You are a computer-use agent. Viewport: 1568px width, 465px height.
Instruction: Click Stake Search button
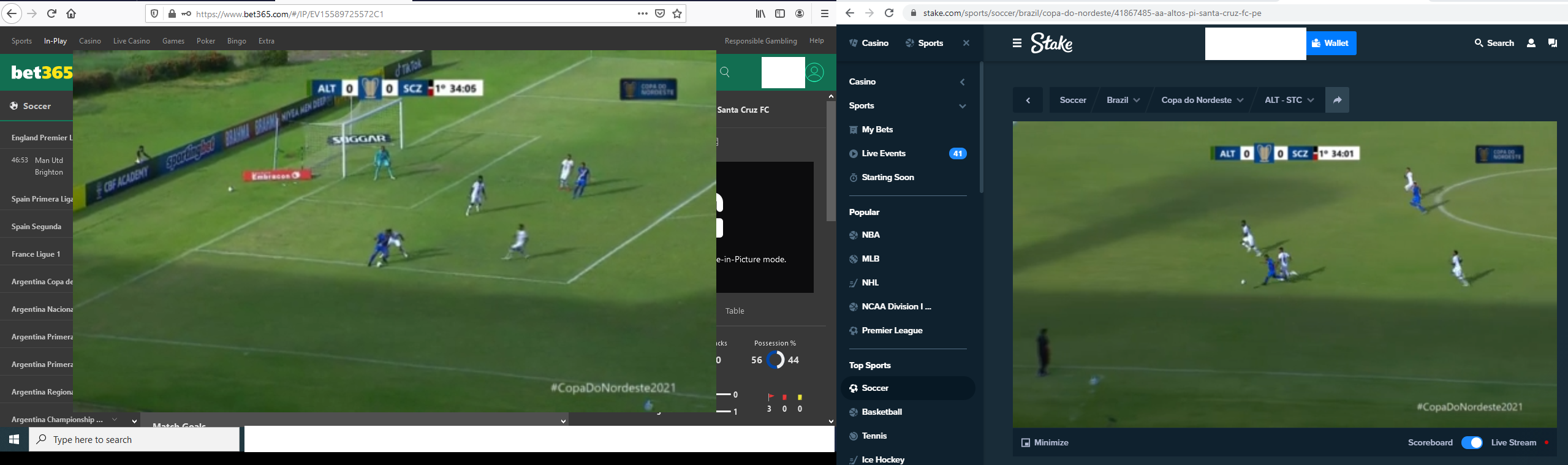pos(1494,43)
